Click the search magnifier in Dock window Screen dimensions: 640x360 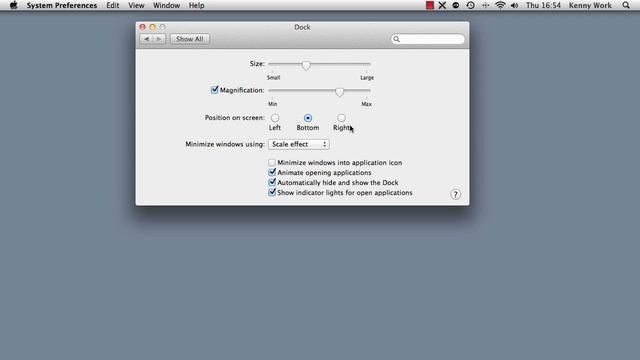[396, 39]
